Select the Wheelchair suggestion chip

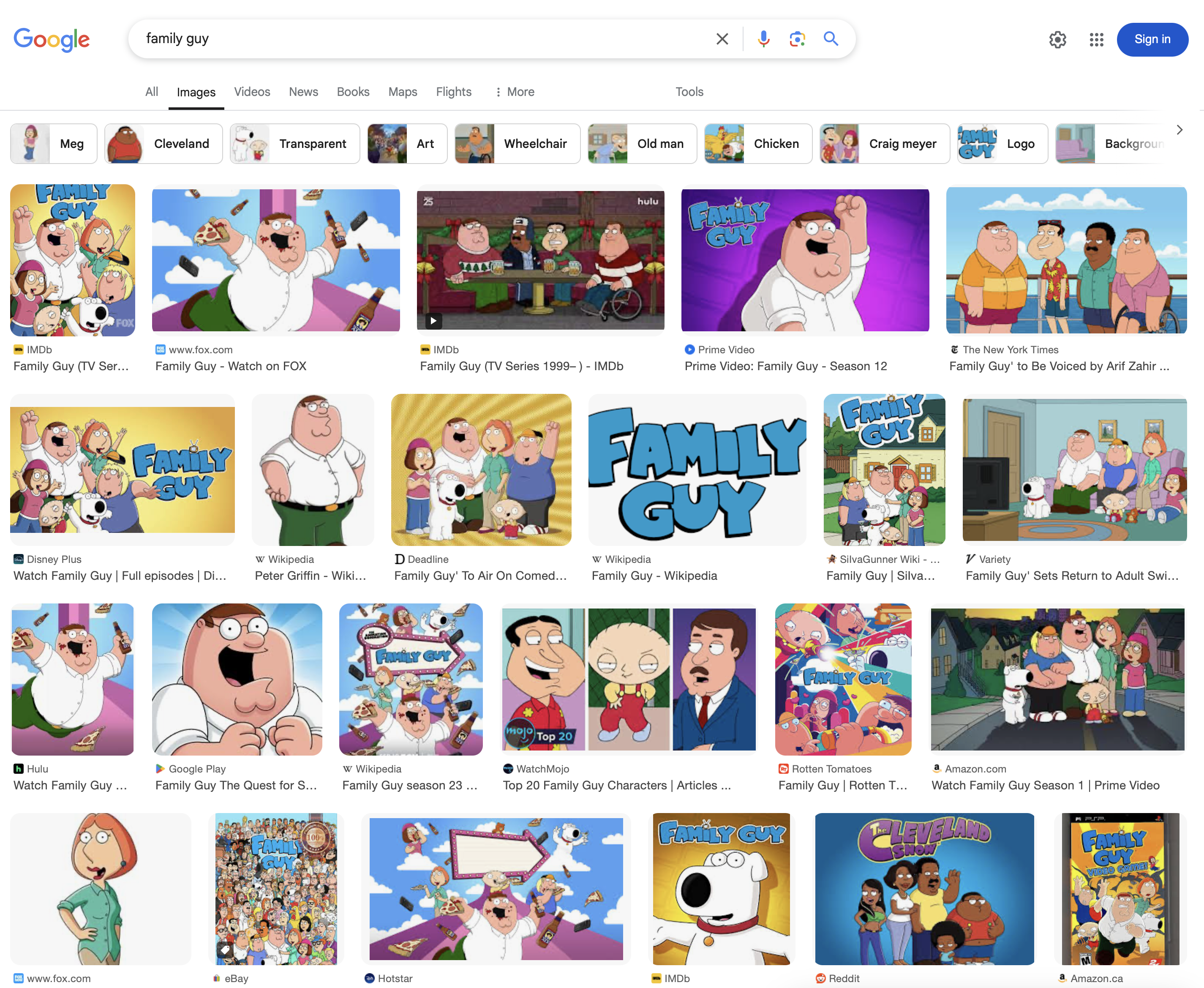point(517,143)
